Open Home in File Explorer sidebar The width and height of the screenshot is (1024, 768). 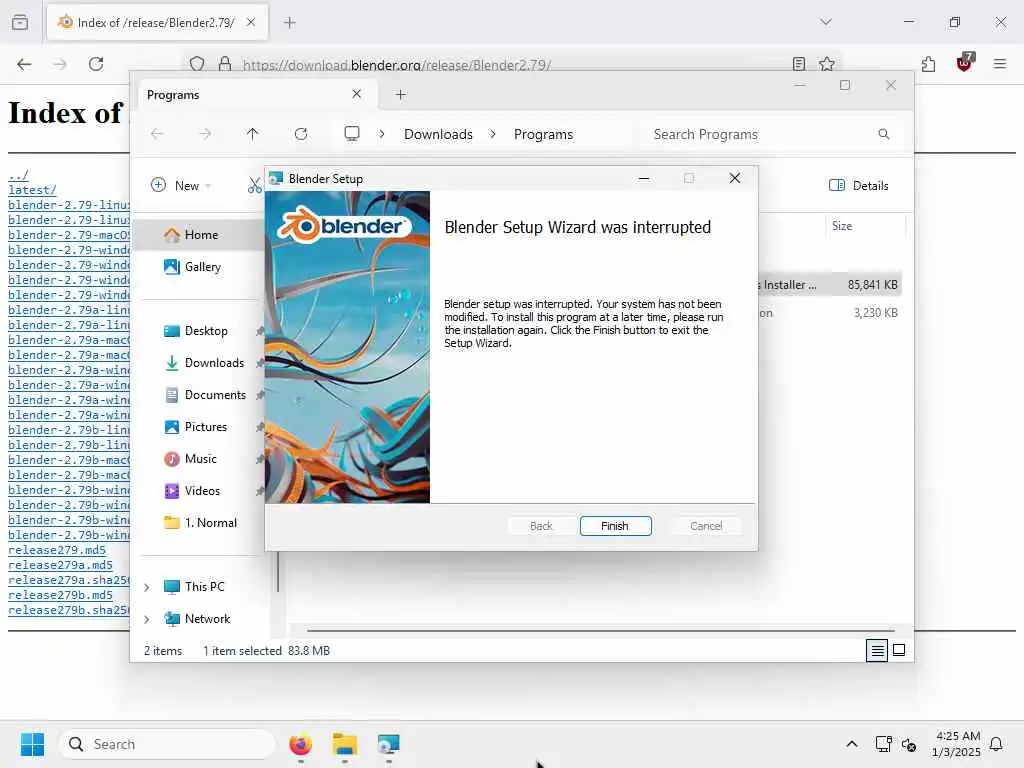(200, 234)
